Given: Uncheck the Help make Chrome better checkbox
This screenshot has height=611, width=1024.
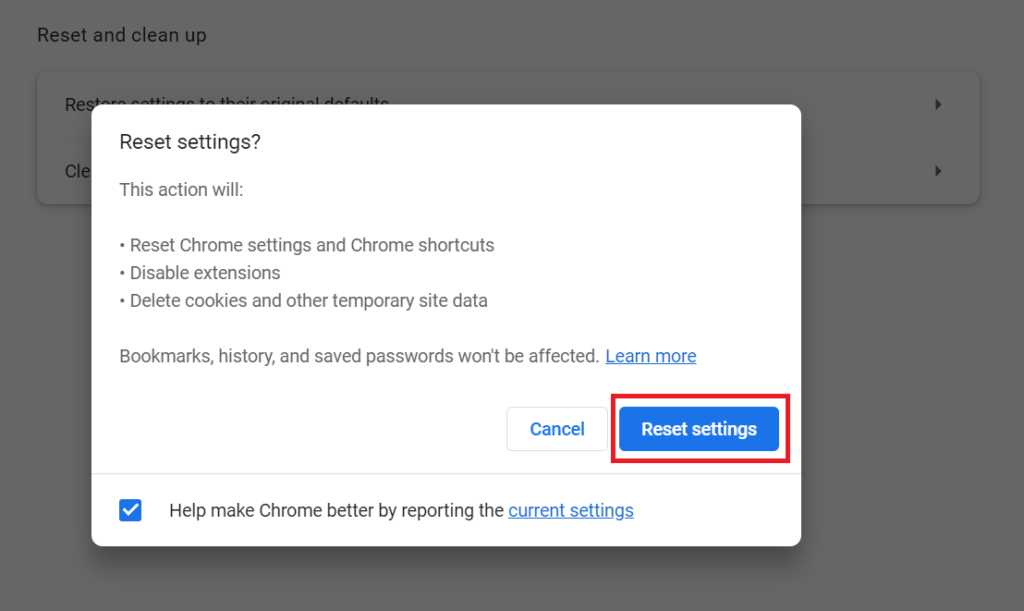Looking at the screenshot, I should click(130, 510).
